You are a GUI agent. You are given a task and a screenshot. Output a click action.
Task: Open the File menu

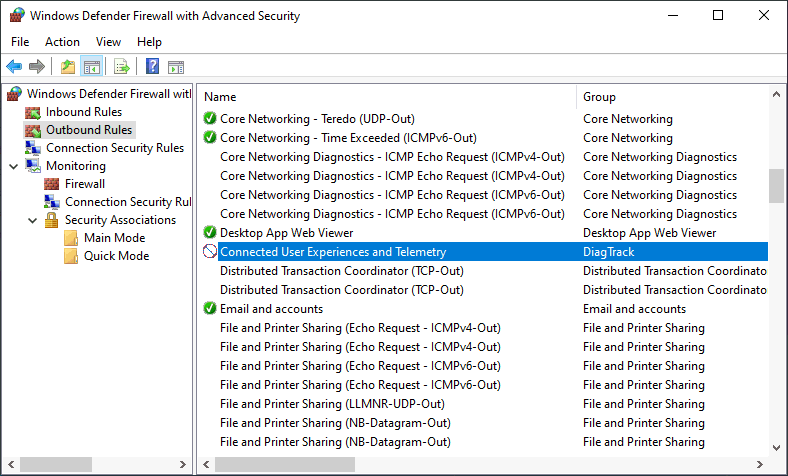tap(20, 42)
